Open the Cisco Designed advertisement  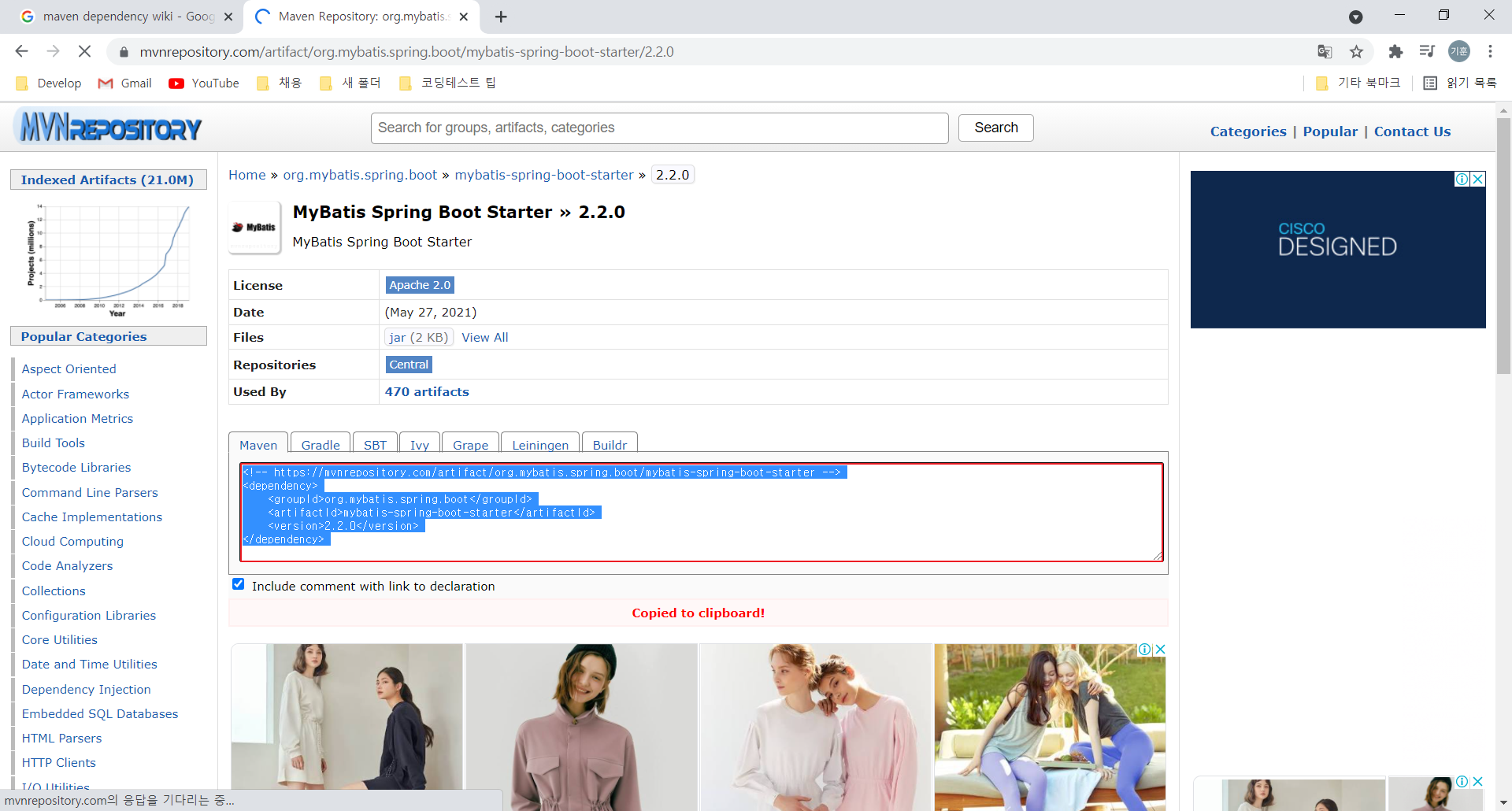(x=1338, y=250)
